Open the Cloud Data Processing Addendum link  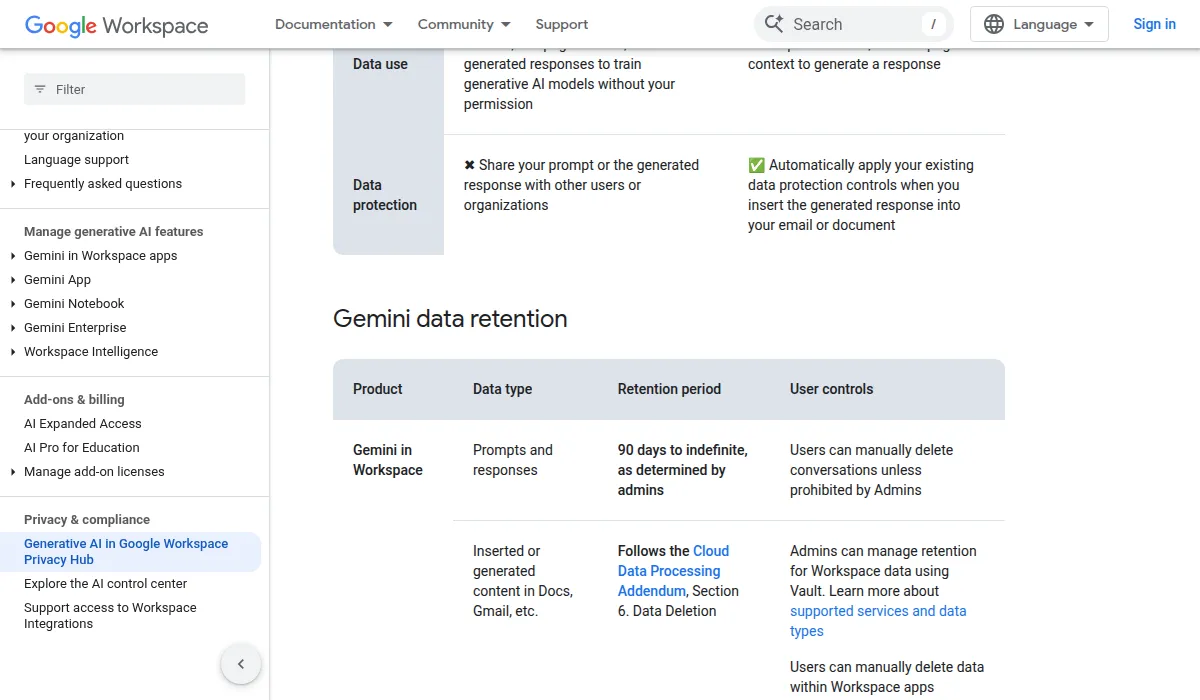[673, 571]
